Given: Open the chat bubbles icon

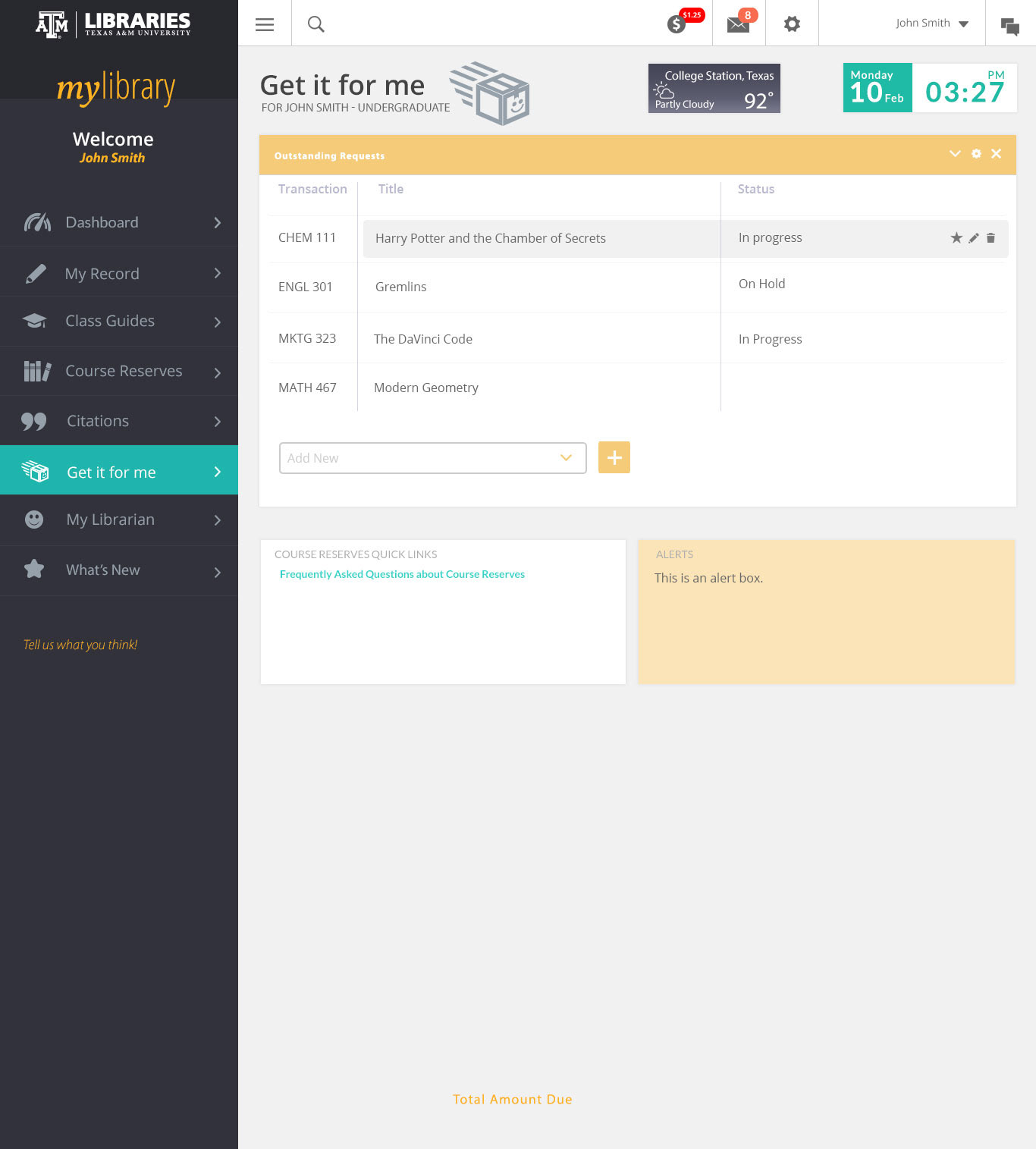Looking at the screenshot, I should (1010, 27).
